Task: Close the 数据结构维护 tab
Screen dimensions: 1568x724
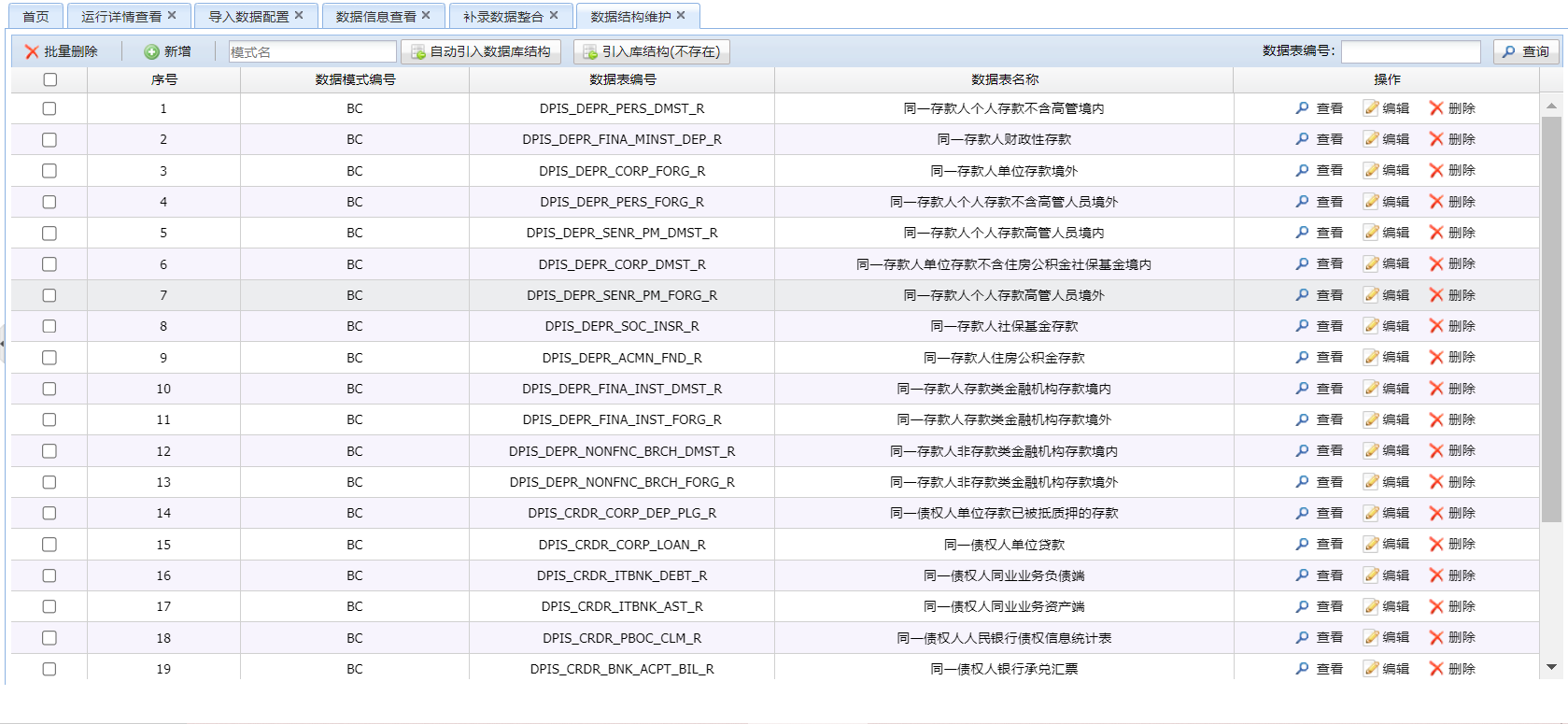Action: tap(681, 15)
